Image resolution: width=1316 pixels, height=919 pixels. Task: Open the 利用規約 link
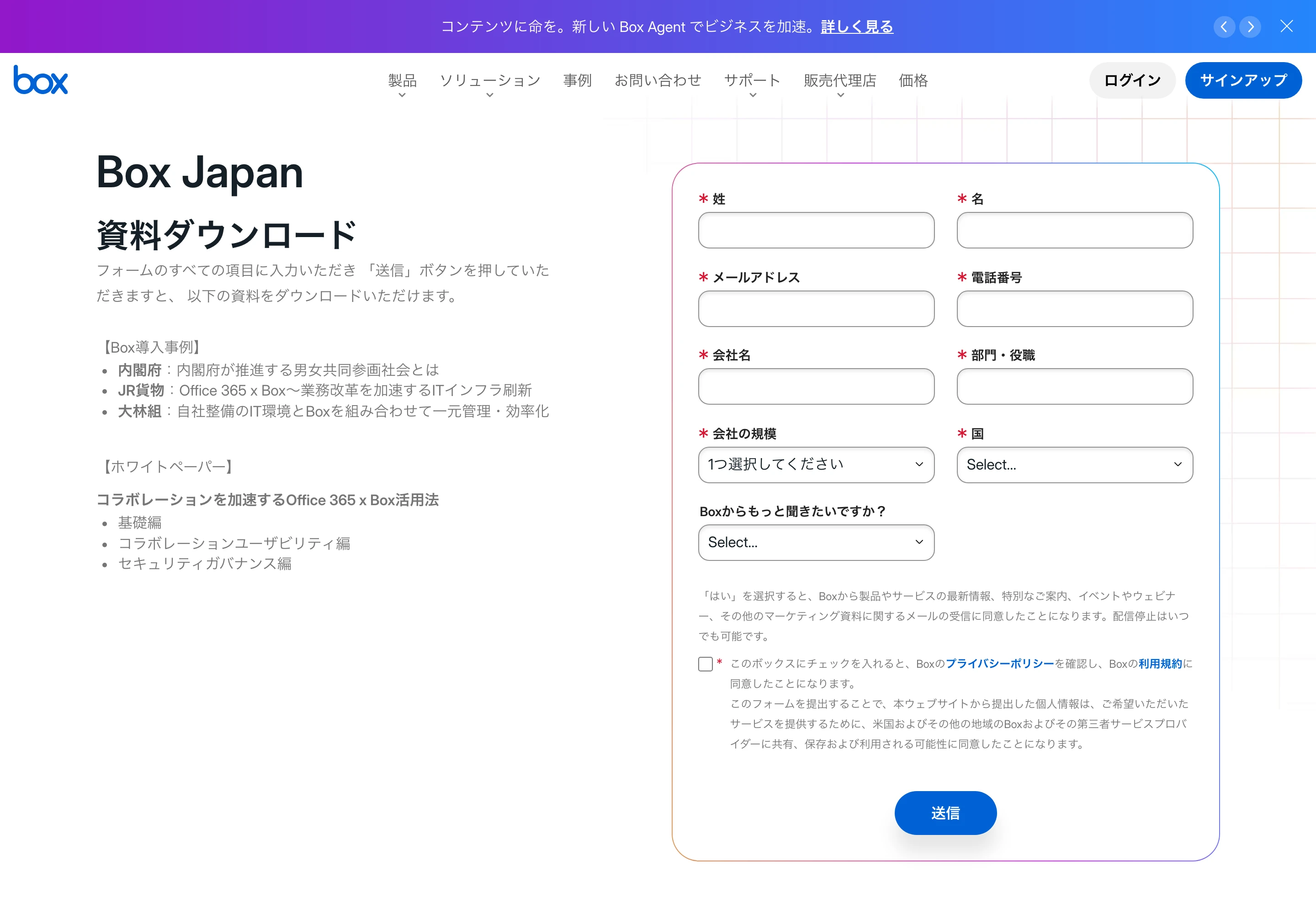(1160, 664)
